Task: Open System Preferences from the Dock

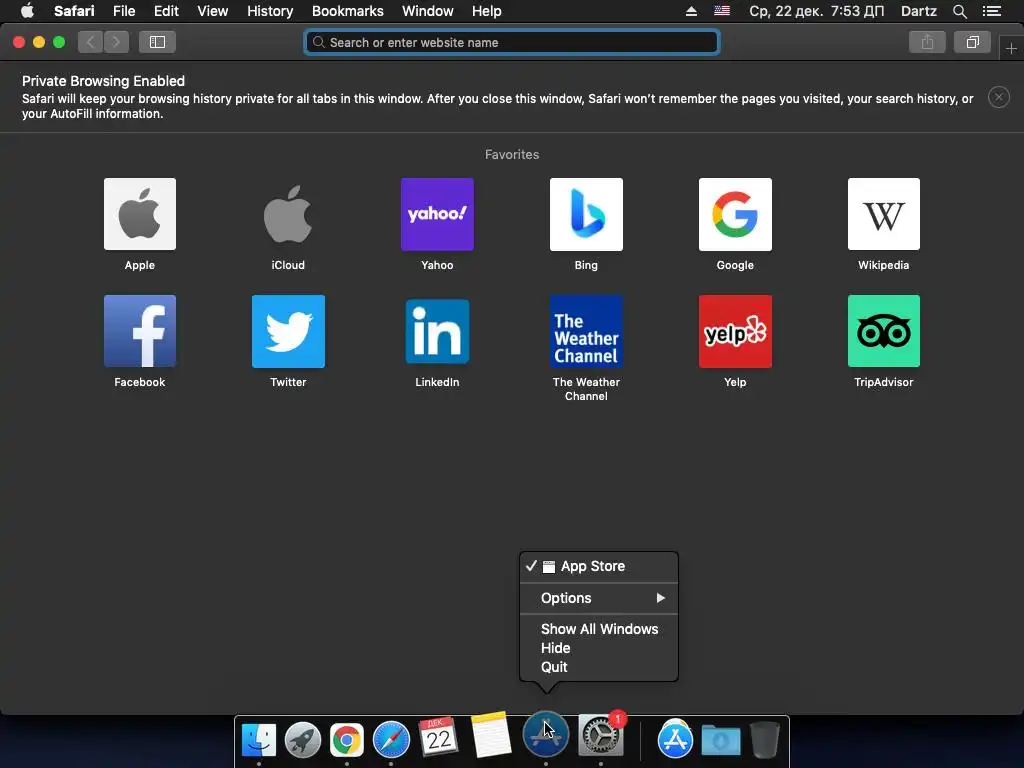Action: (x=601, y=735)
